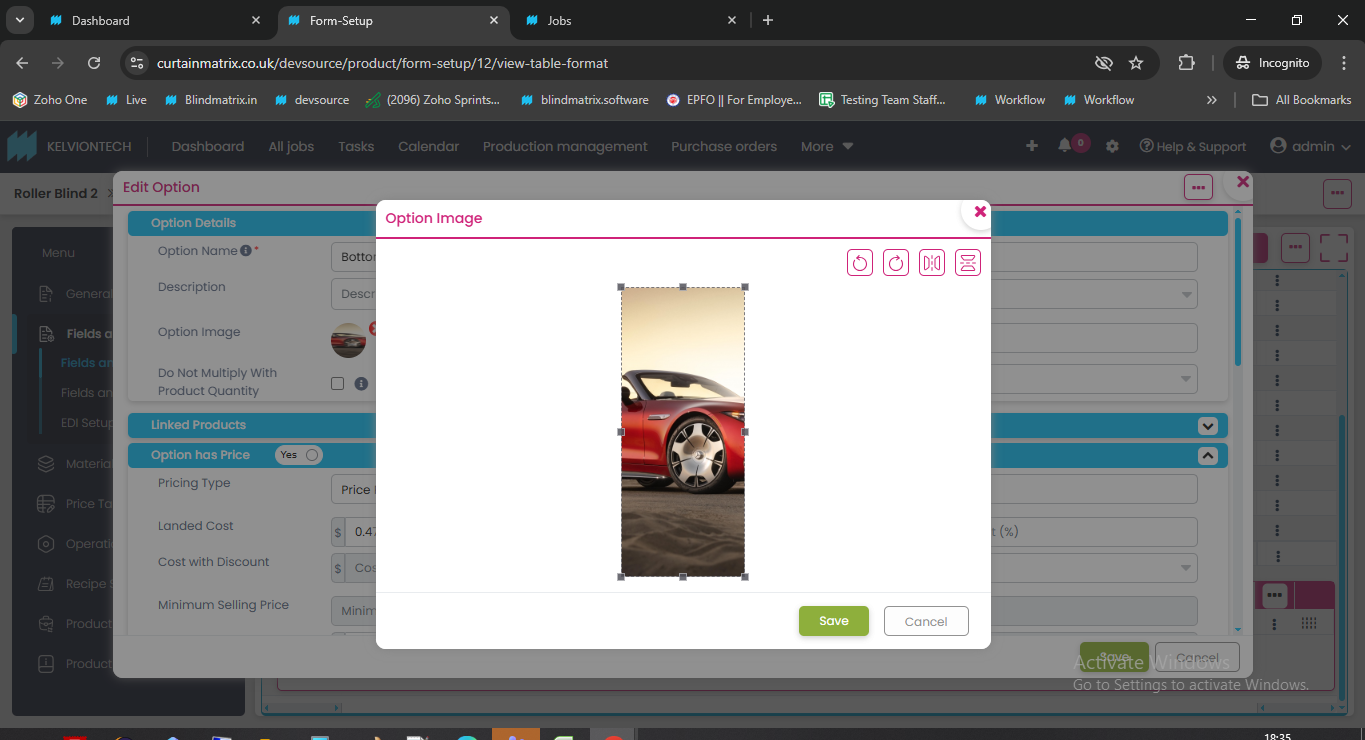
Task: Tick the Do Not Multiply With Product Quantity checkbox
Action: (337, 383)
